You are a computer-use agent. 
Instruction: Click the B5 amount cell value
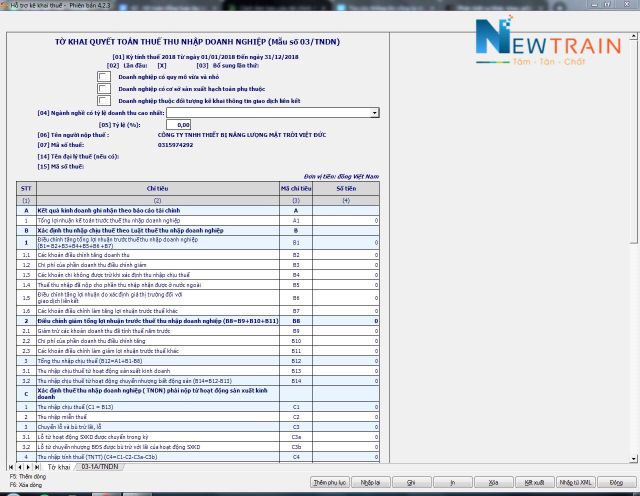pos(346,285)
